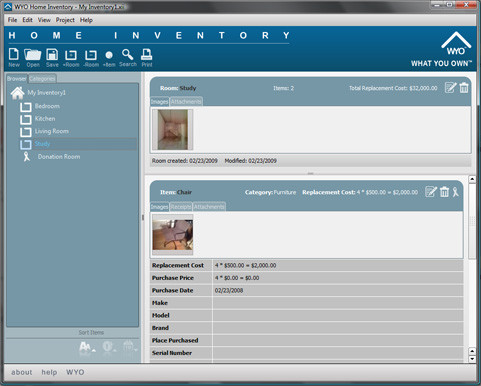The width and height of the screenshot is (481, 386).
Task: Click the New inventory toolbar icon
Action: coord(14,57)
